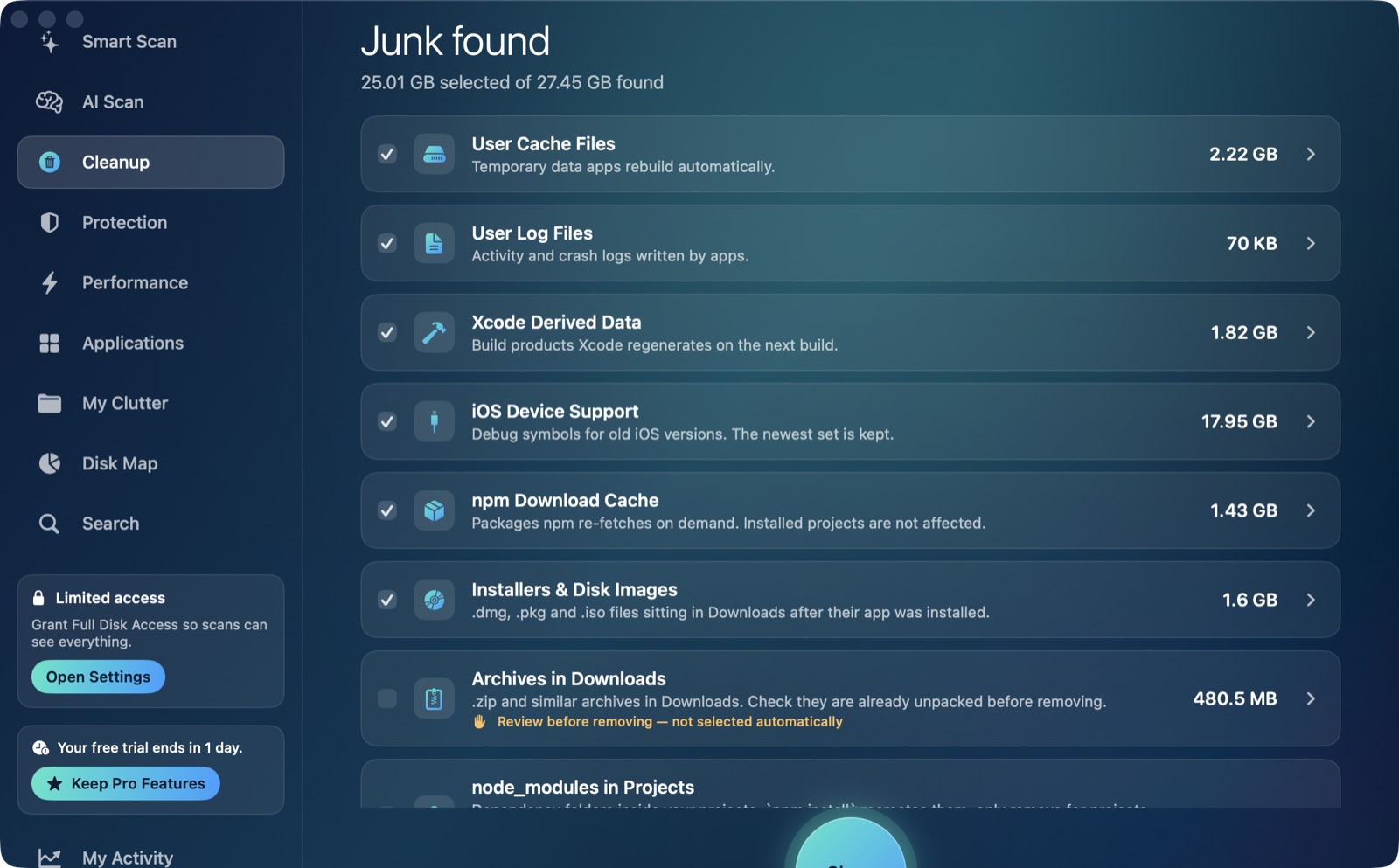Image resolution: width=1399 pixels, height=868 pixels.
Task: Go to the Search section
Action: [150, 524]
